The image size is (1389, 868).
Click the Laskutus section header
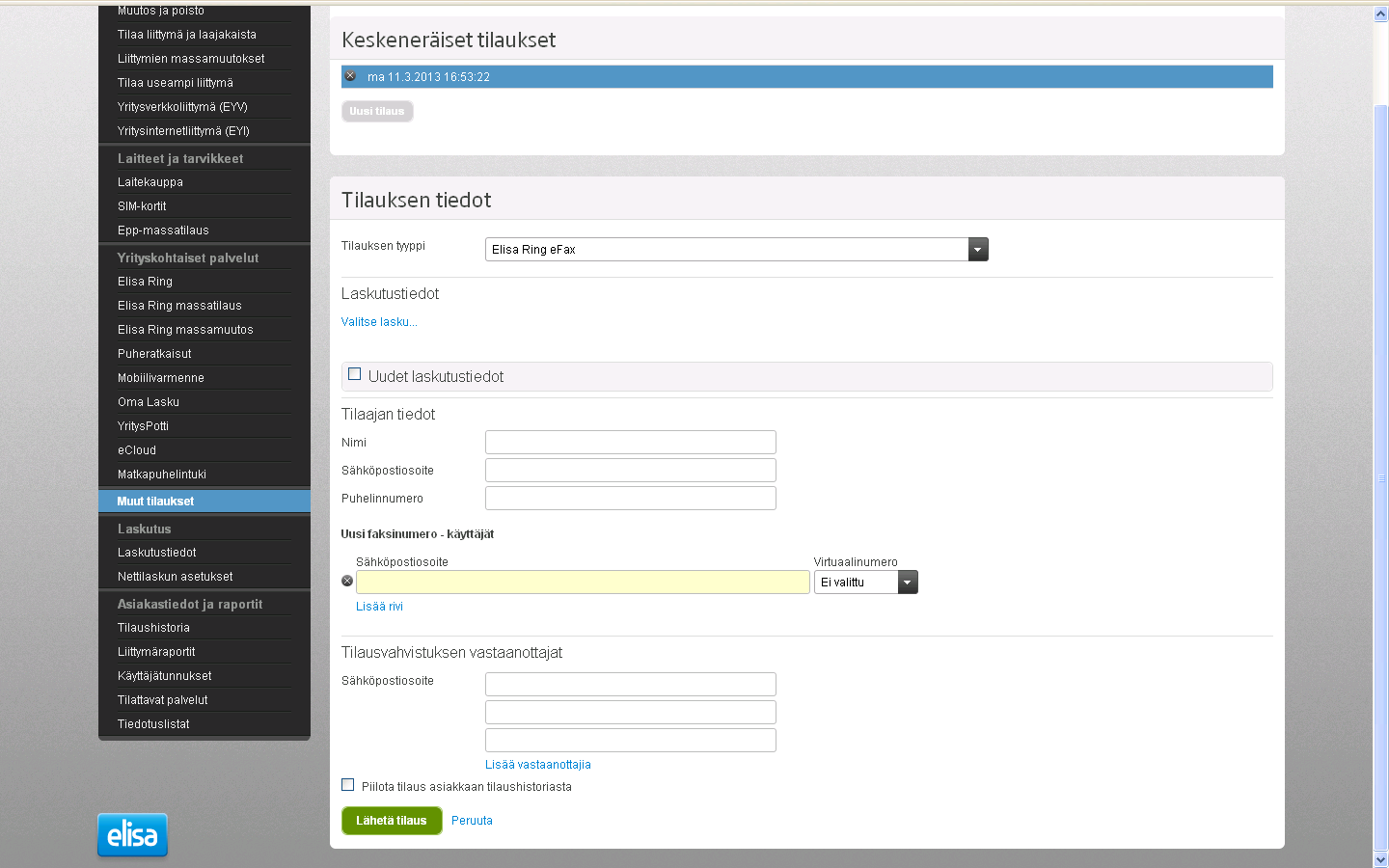tap(145, 529)
